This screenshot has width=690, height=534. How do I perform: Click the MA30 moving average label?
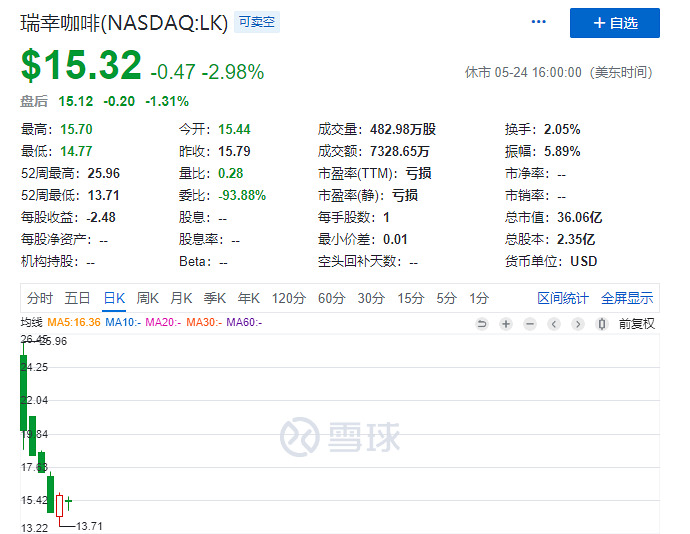point(204,322)
